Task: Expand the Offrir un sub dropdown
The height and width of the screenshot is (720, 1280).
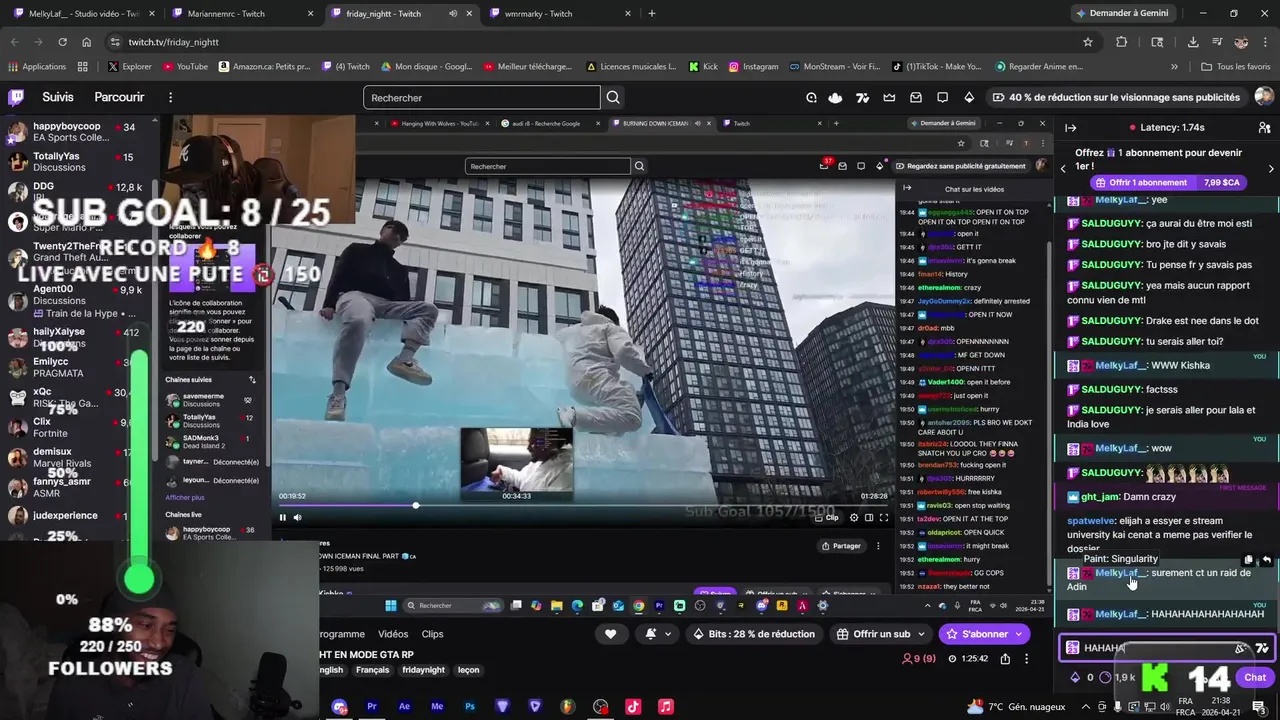Action: 920,634
